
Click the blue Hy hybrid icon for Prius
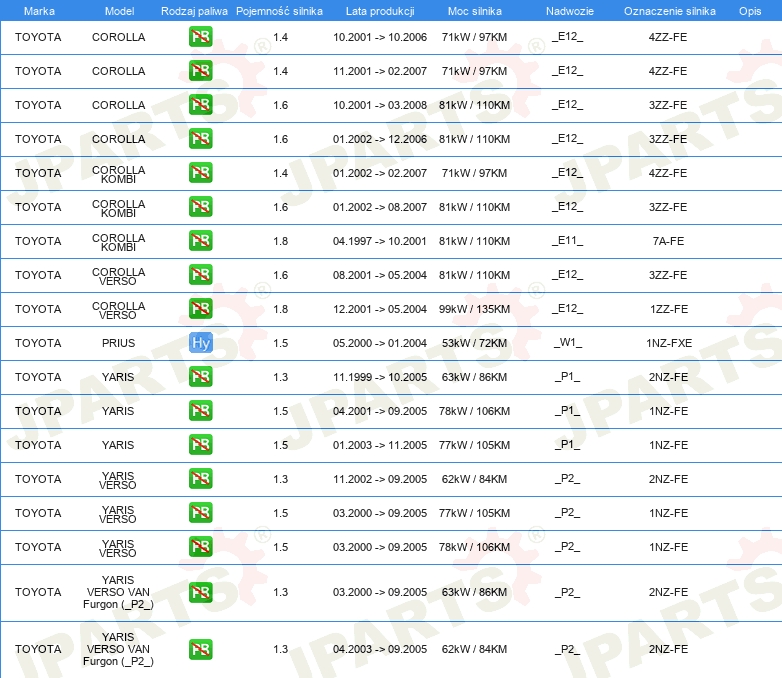[200, 343]
